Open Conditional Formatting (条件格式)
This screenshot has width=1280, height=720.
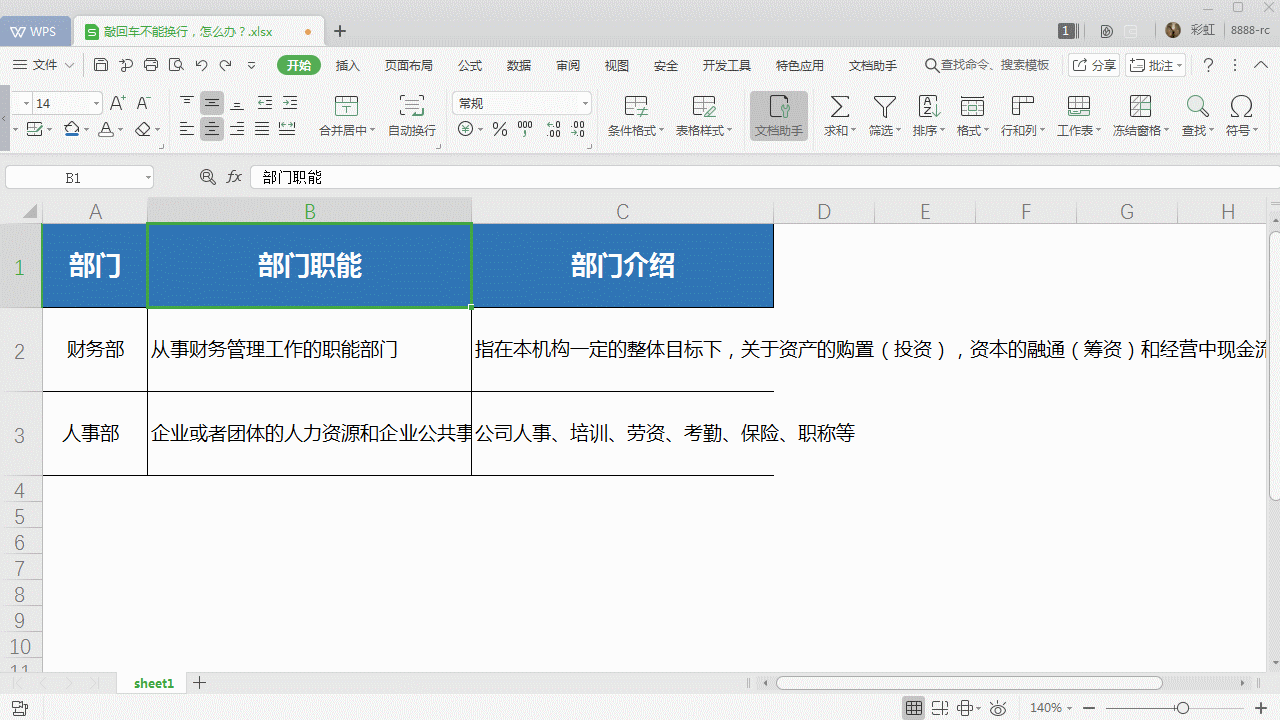633,116
